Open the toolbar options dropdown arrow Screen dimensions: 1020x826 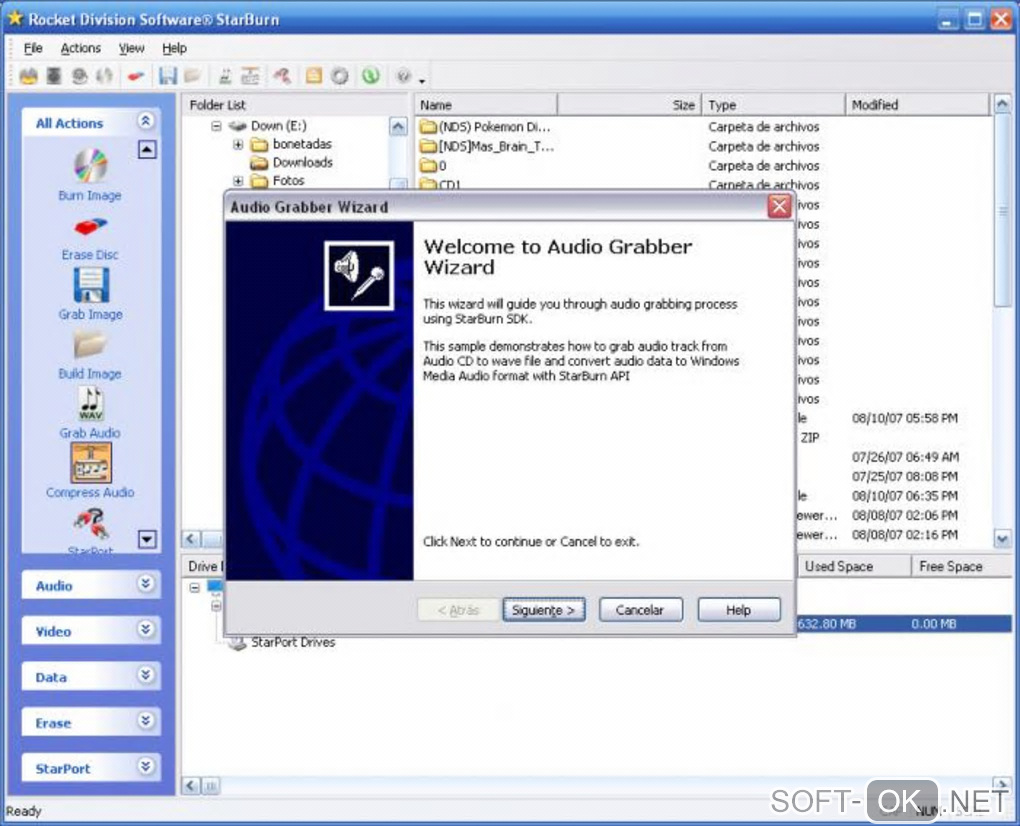(x=422, y=81)
